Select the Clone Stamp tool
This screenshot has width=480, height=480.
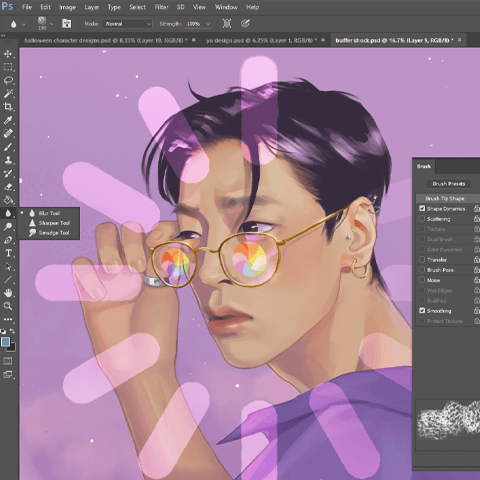click(8, 160)
